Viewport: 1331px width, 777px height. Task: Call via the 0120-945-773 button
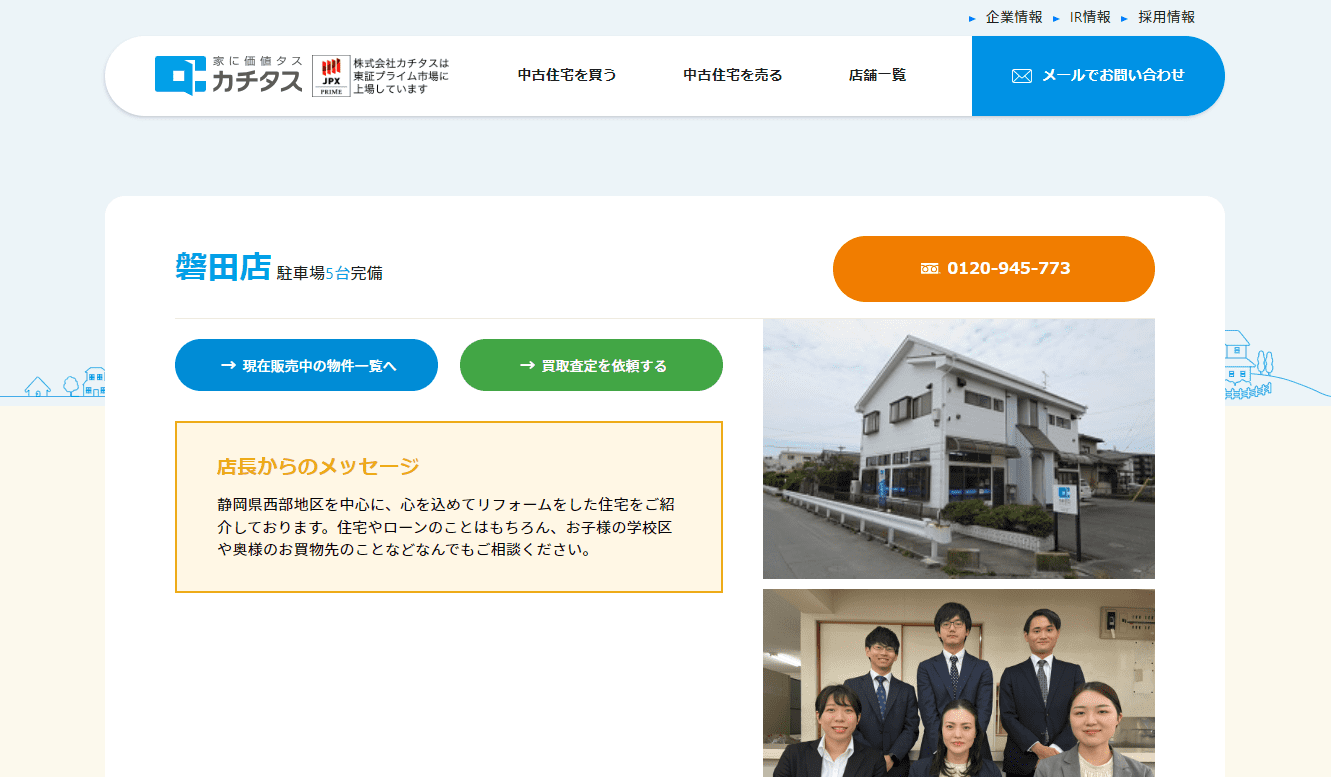click(x=994, y=269)
